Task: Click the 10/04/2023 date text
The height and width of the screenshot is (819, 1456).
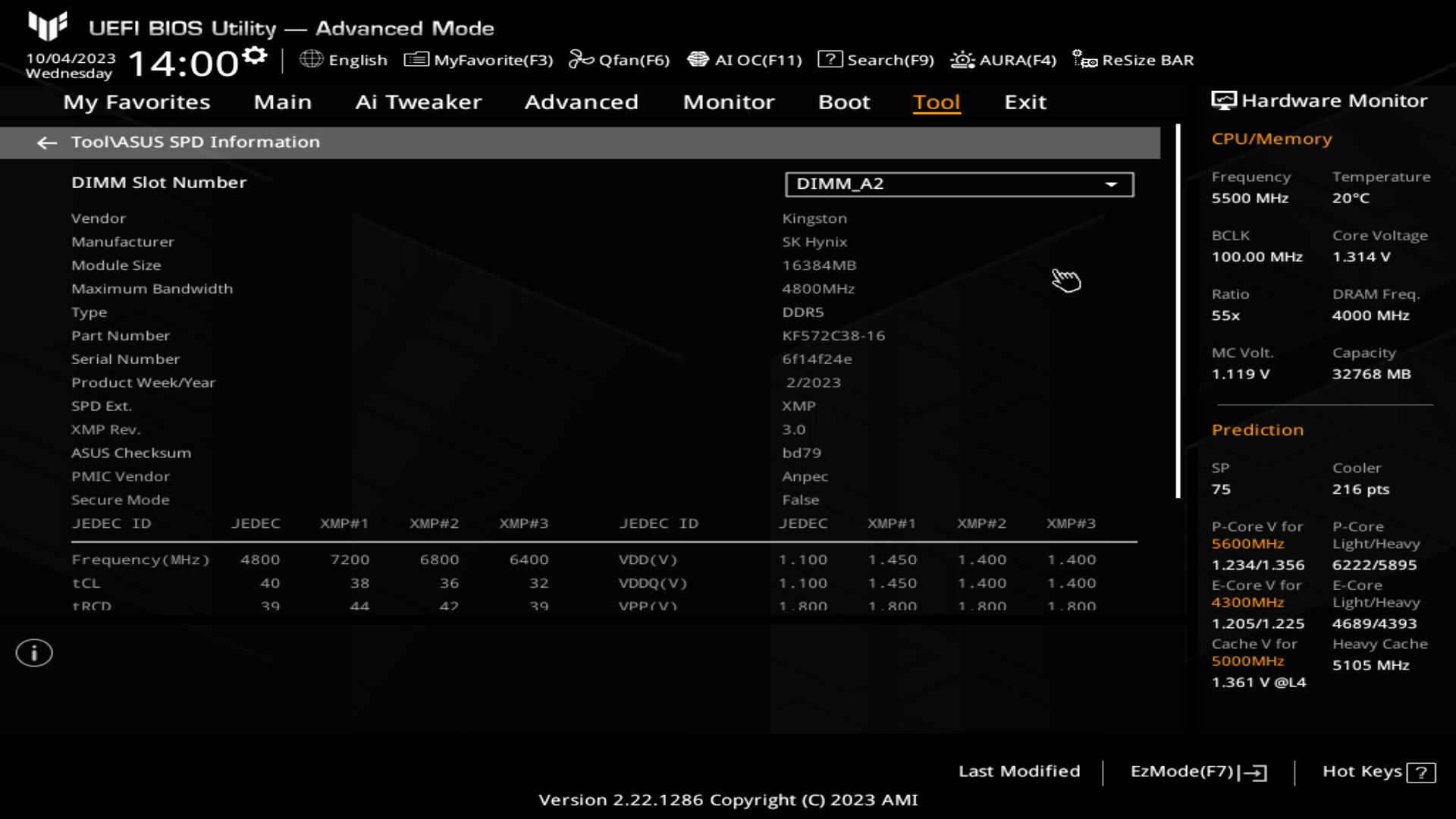Action: [x=71, y=58]
